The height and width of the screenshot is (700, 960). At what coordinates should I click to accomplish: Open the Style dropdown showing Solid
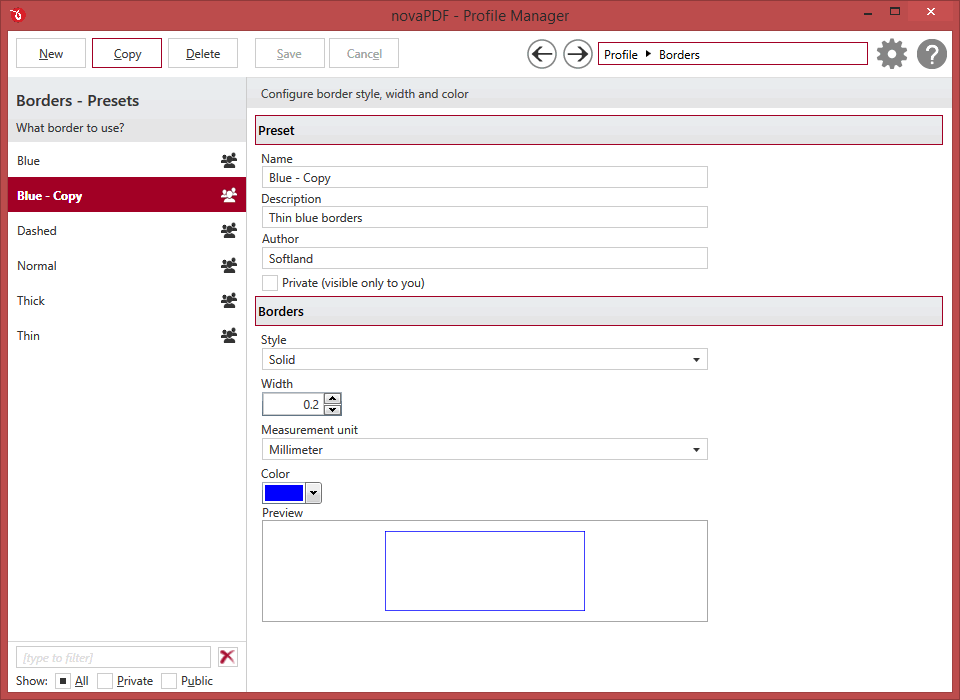484,359
